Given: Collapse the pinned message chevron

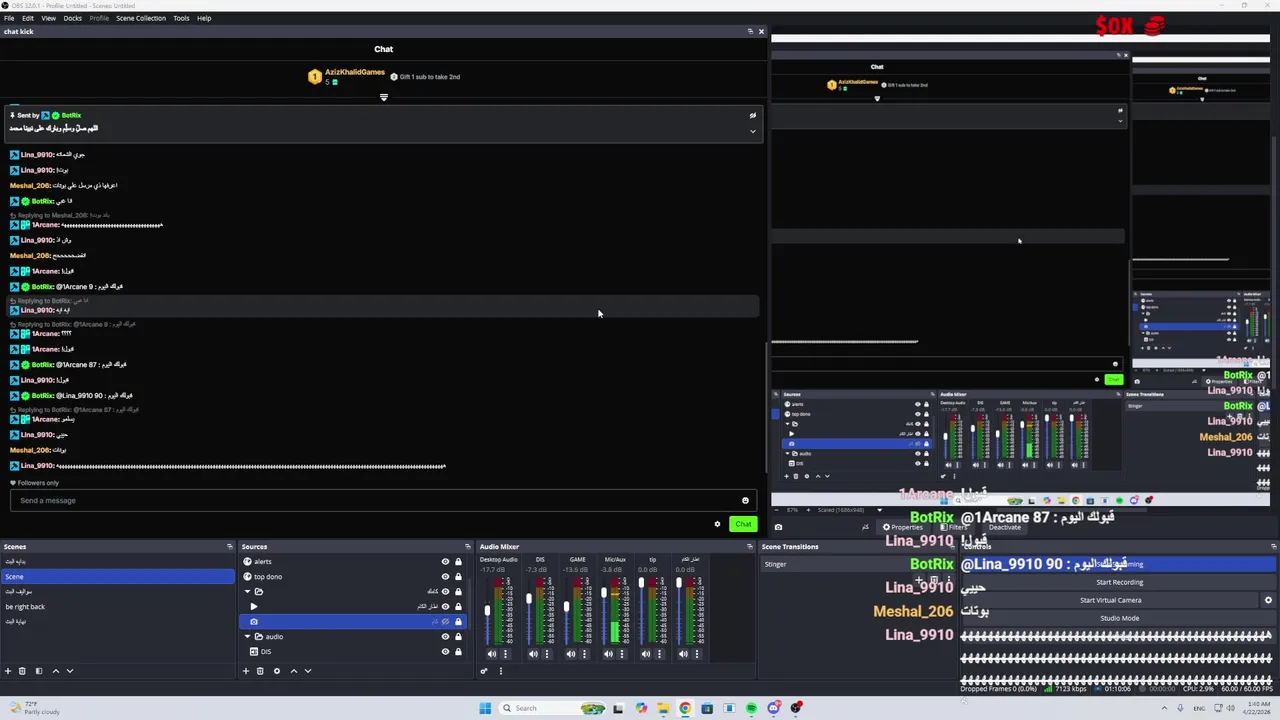Looking at the screenshot, I should 753,131.
